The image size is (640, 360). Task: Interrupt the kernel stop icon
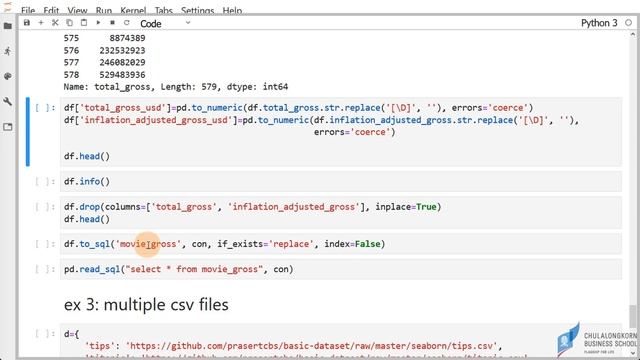112,23
